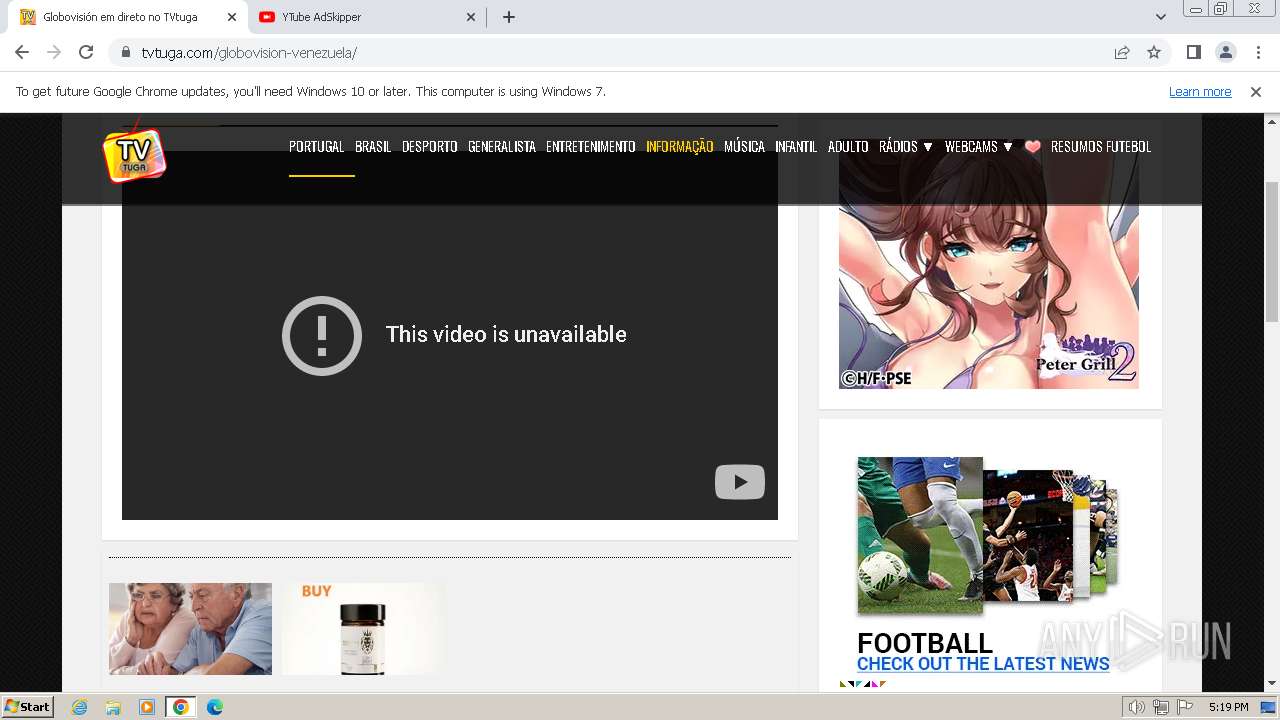Open BRASIL menu item
The image size is (1280, 720).
373,146
